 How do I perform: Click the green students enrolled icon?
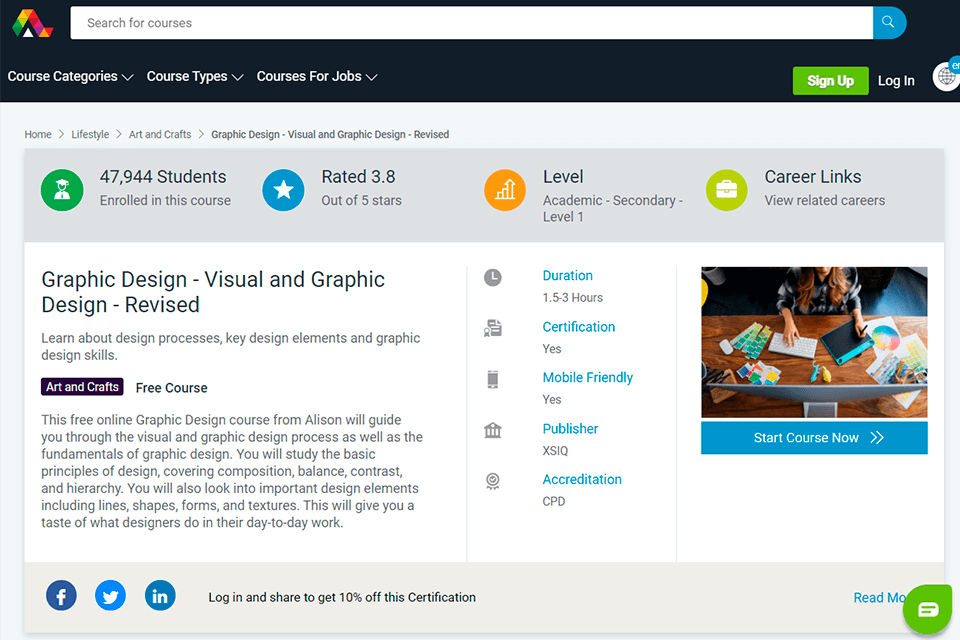coord(62,190)
